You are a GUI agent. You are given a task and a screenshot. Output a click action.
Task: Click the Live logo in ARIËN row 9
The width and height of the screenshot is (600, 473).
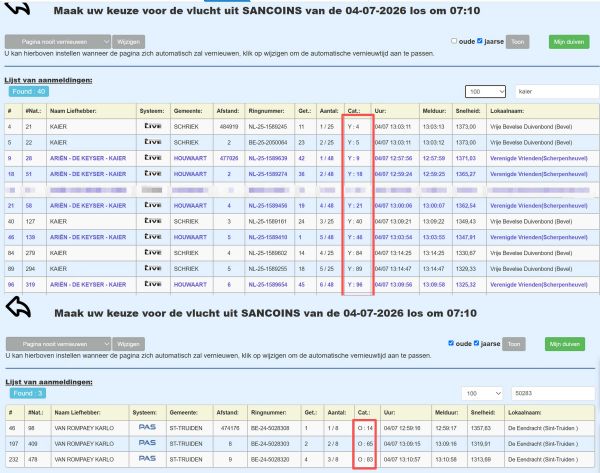tap(153, 158)
